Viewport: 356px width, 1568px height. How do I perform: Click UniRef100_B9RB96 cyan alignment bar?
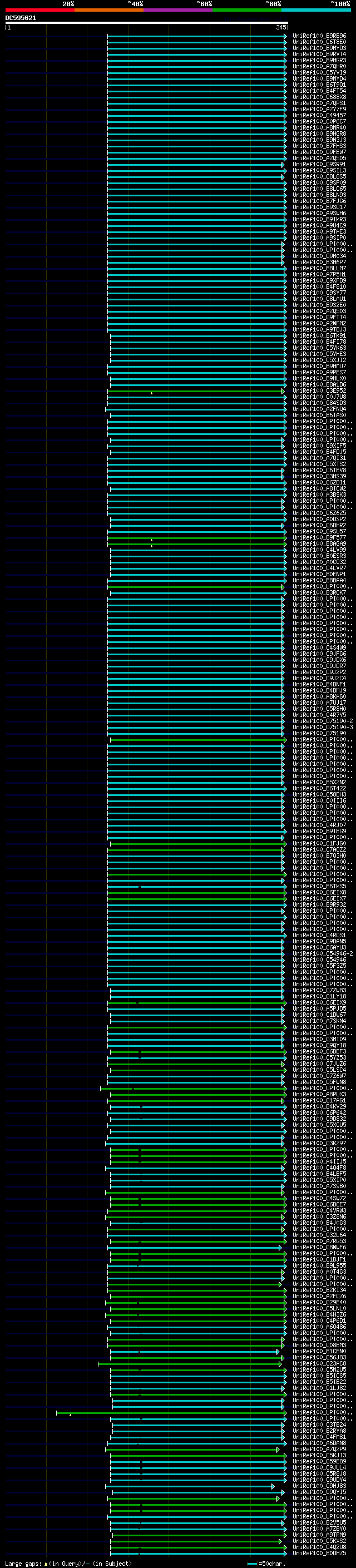click(196, 36)
